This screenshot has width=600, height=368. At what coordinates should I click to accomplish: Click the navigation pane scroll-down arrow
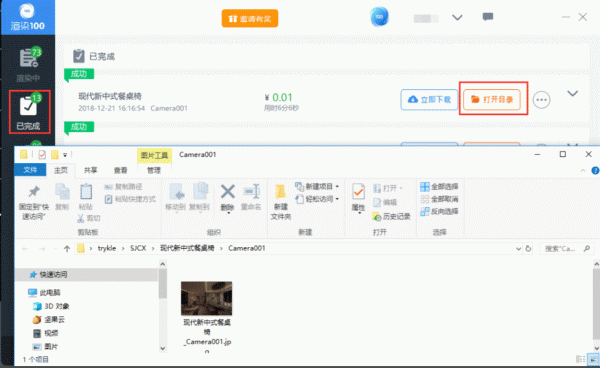point(163,348)
